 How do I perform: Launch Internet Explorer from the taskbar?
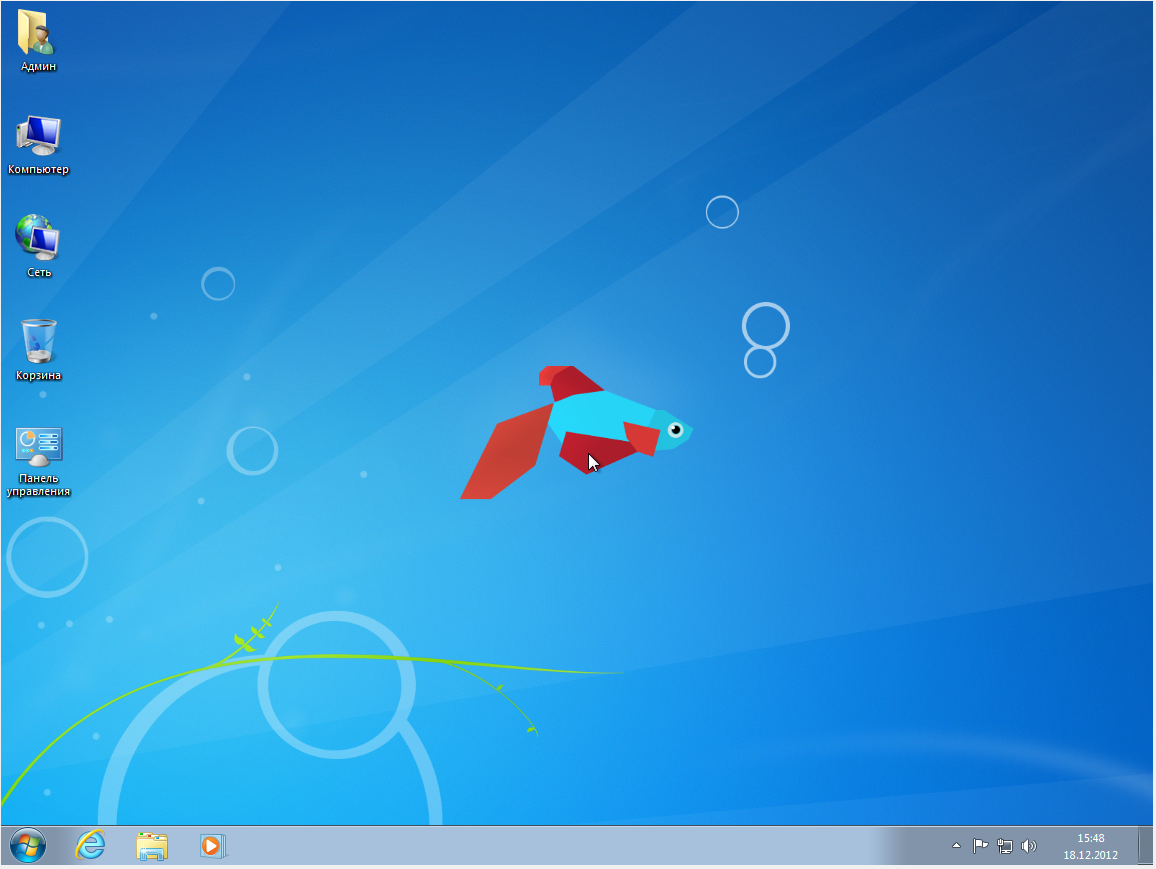pos(91,845)
